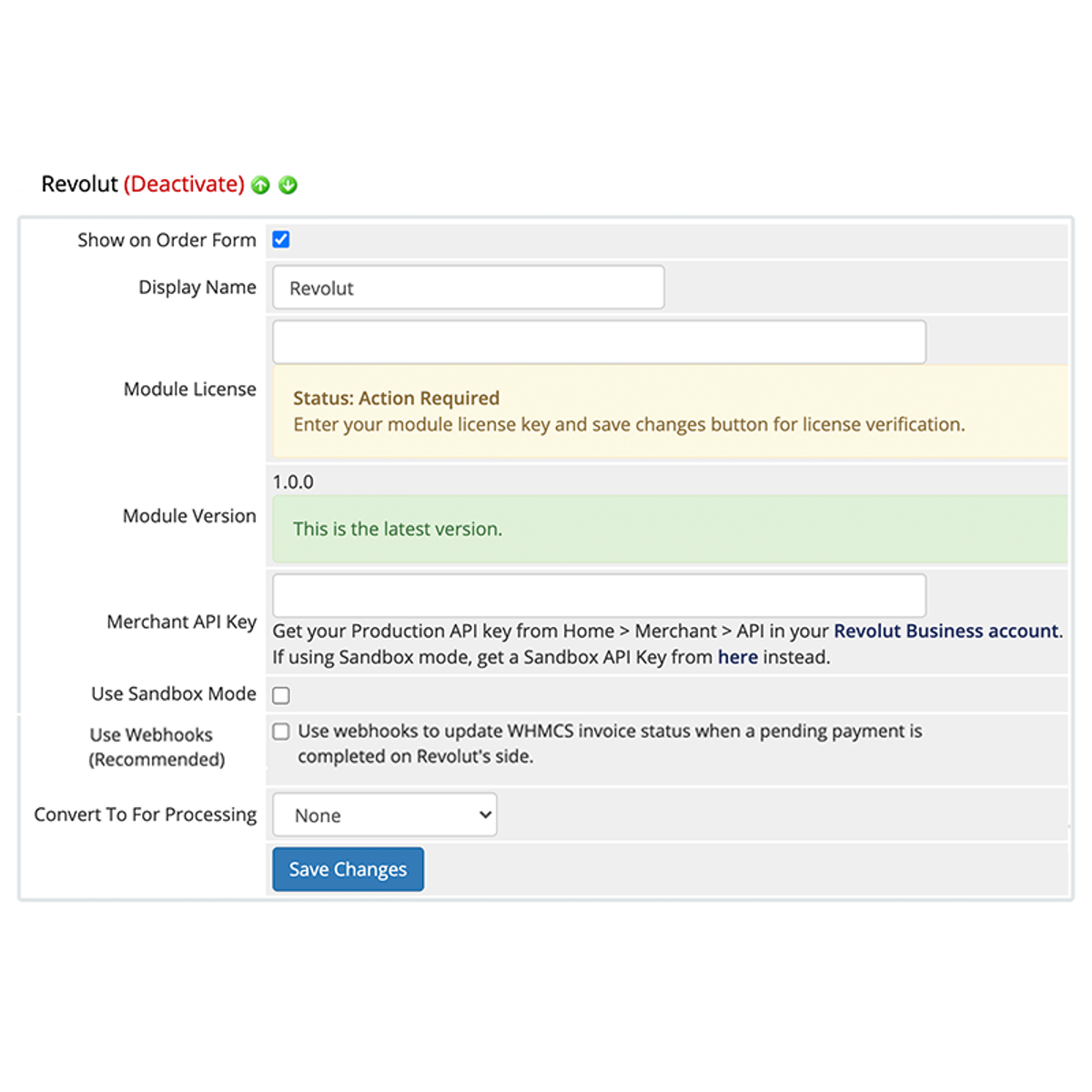Select the Merchant API Key input box

pyautogui.click(x=599, y=596)
